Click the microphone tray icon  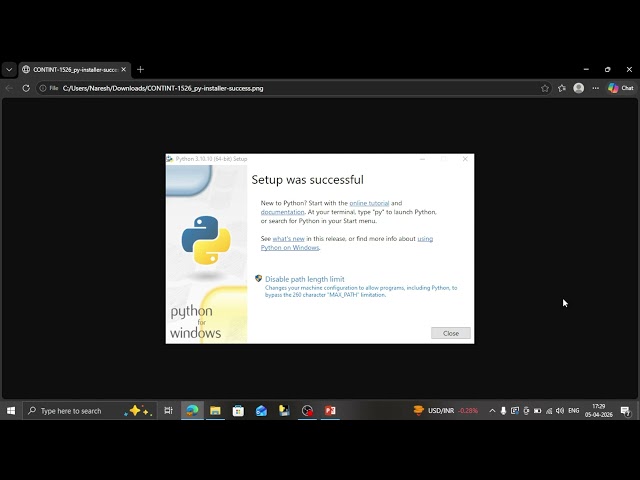[503, 411]
